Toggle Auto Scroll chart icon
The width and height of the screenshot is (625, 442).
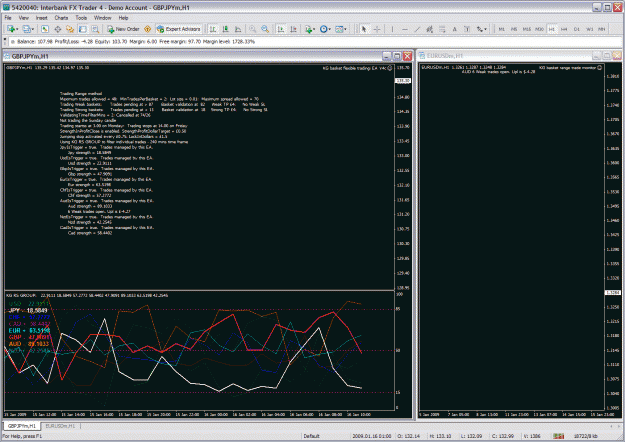click(x=281, y=29)
